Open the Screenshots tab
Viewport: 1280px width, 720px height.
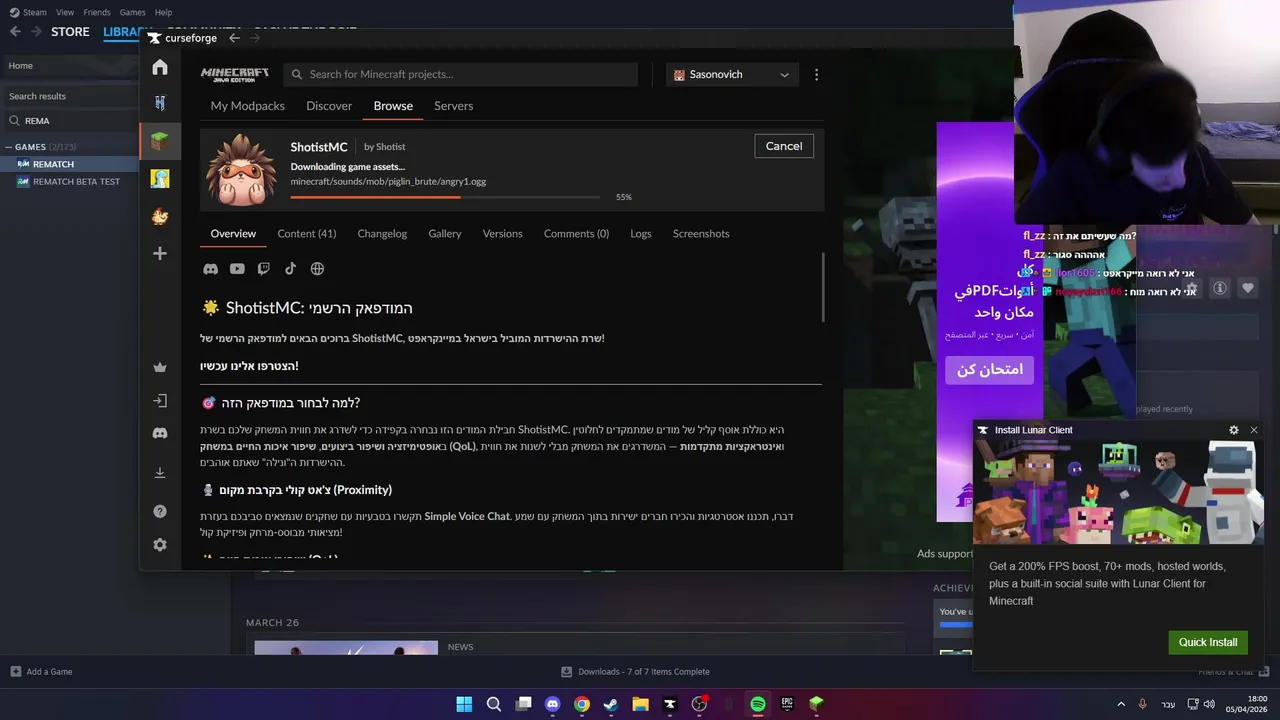pos(701,234)
